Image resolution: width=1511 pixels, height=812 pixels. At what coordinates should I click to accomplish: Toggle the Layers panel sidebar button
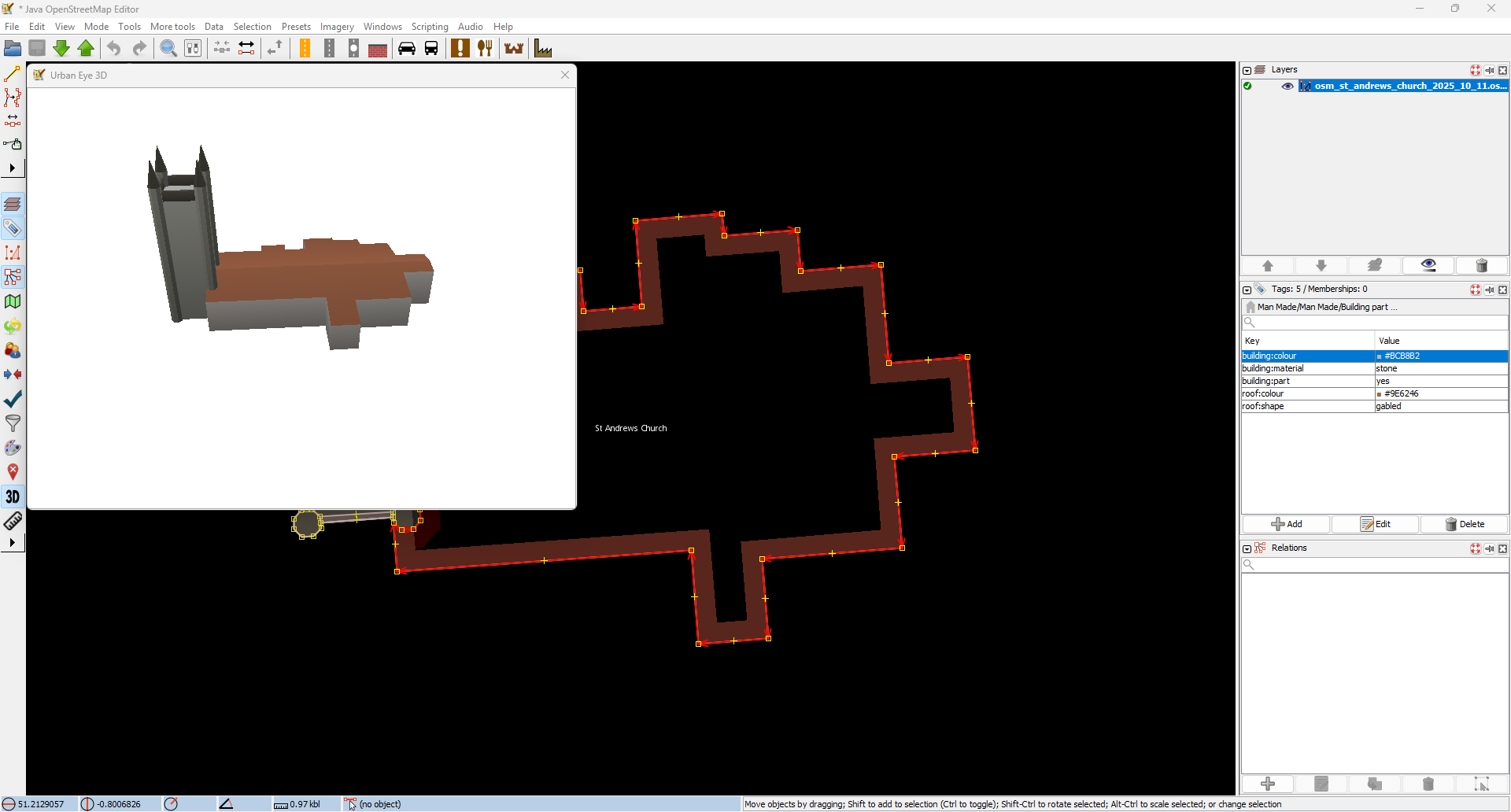[x=13, y=204]
